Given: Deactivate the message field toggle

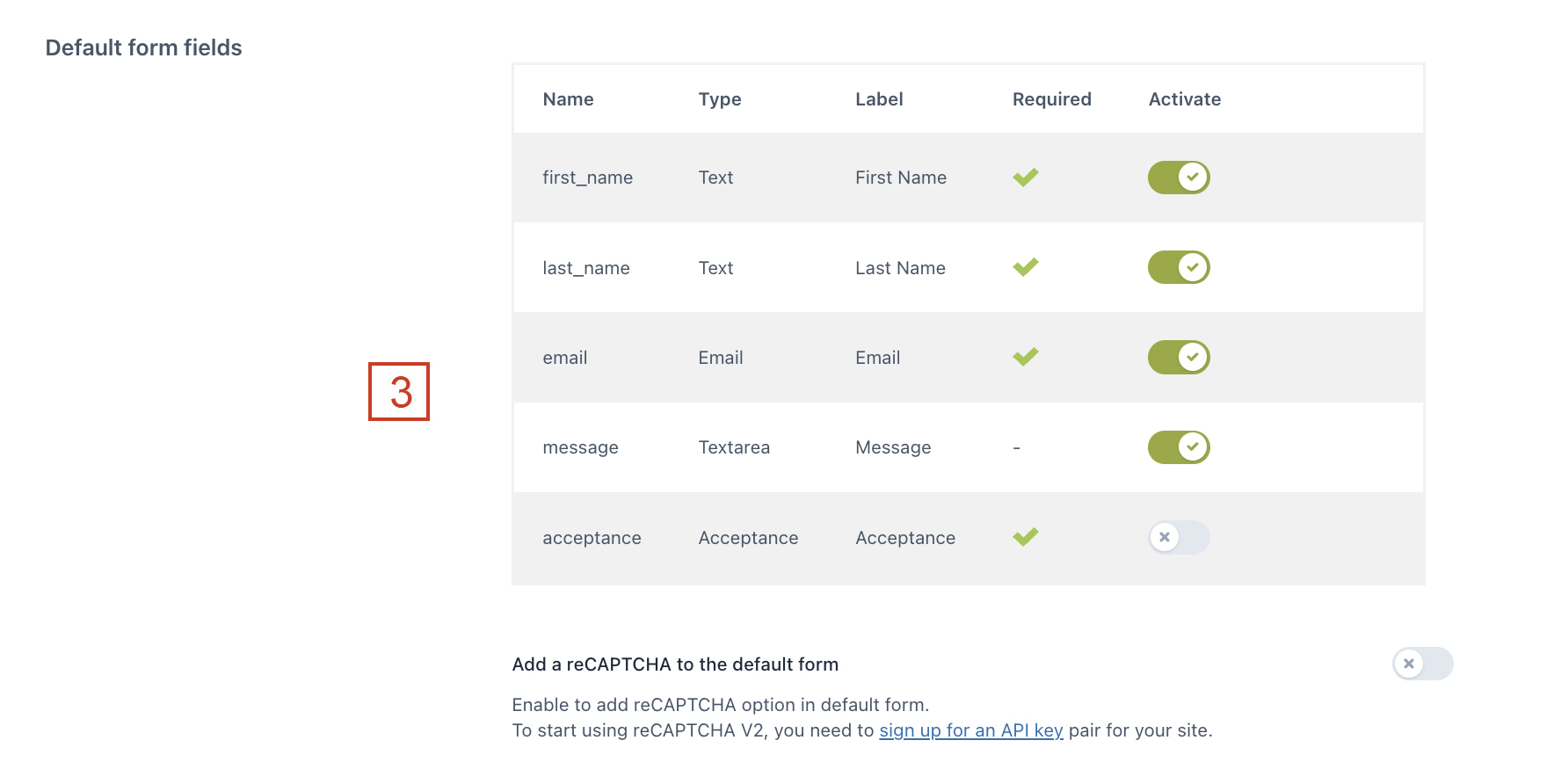Looking at the screenshot, I should tap(1179, 447).
